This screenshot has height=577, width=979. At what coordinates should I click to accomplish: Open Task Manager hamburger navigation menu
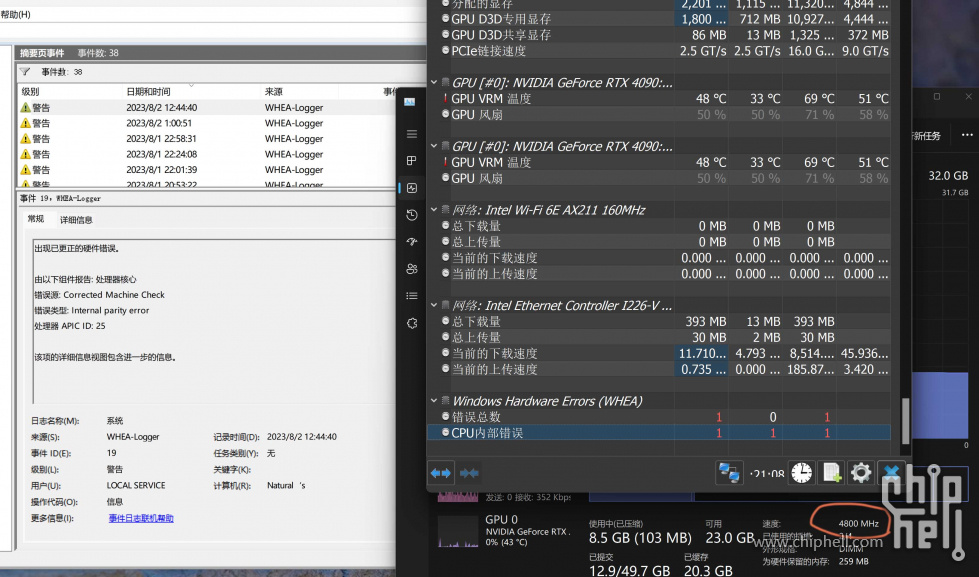pos(411,134)
